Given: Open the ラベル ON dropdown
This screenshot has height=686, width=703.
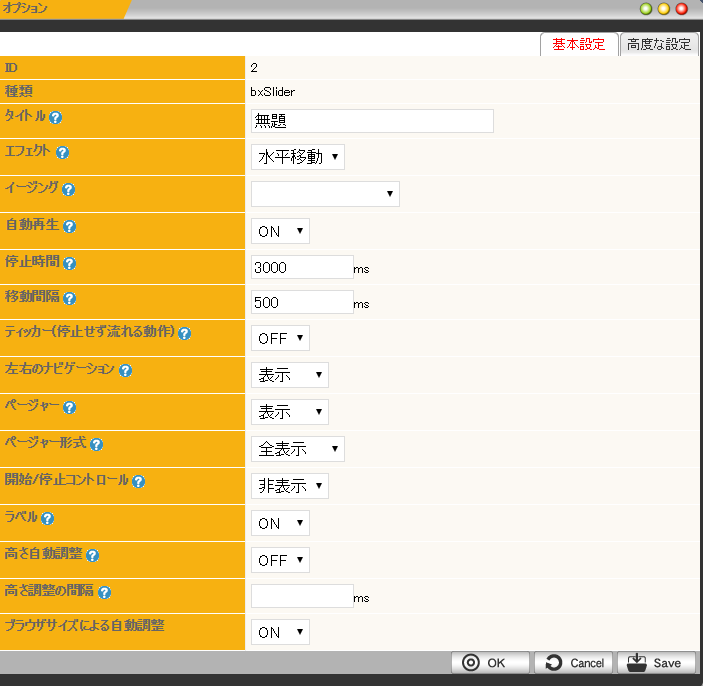Looking at the screenshot, I should [280, 523].
